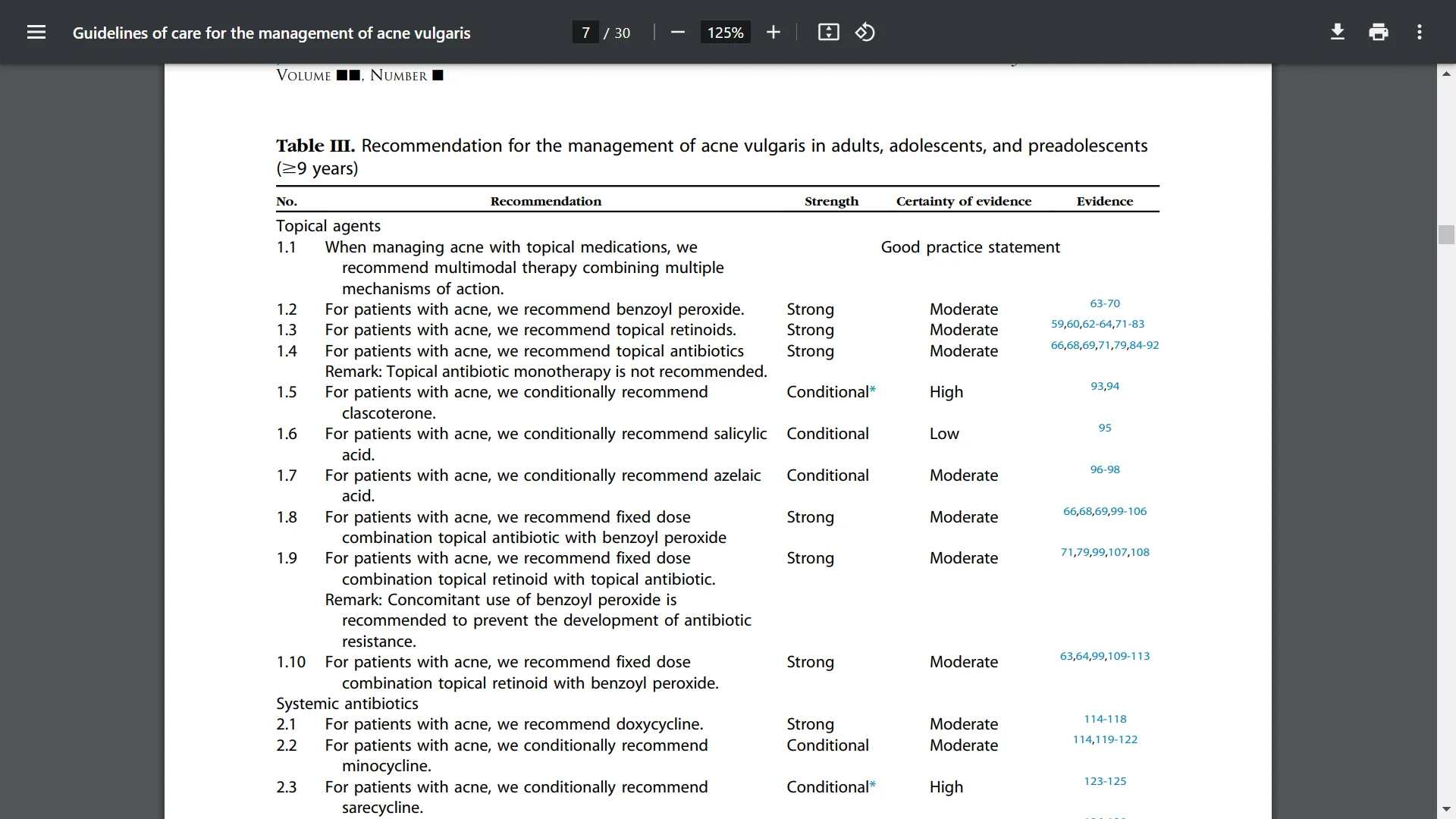This screenshot has height=819, width=1456.
Task: Open reference link 63-70
Action: (1105, 303)
